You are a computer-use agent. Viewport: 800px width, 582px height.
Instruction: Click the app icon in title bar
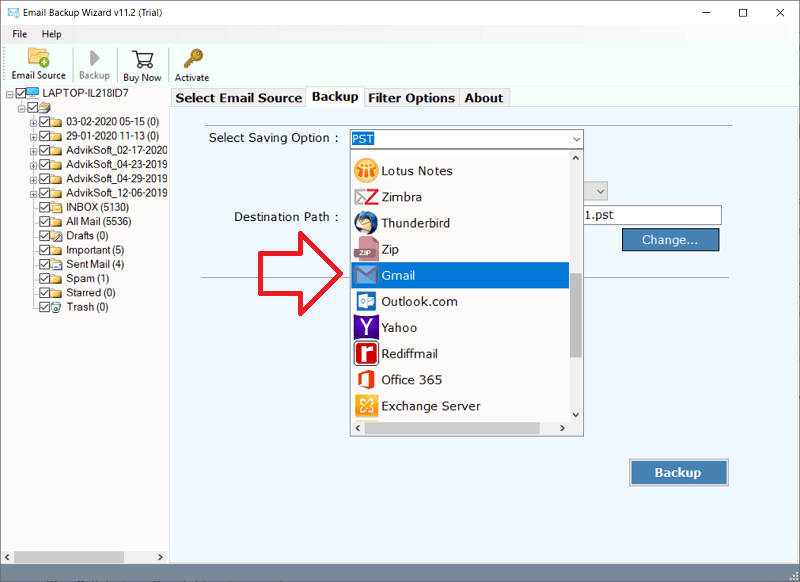click(13, 12)
